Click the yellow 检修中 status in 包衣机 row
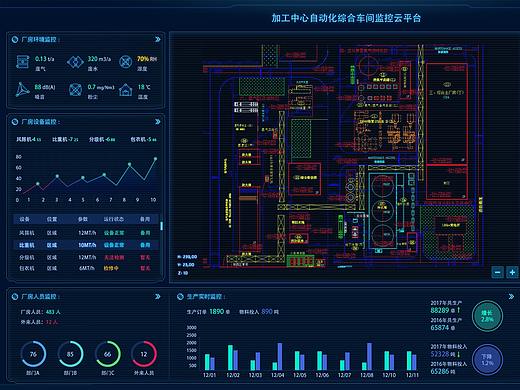This screenshot has width=520, height=390. click(111, 268)
